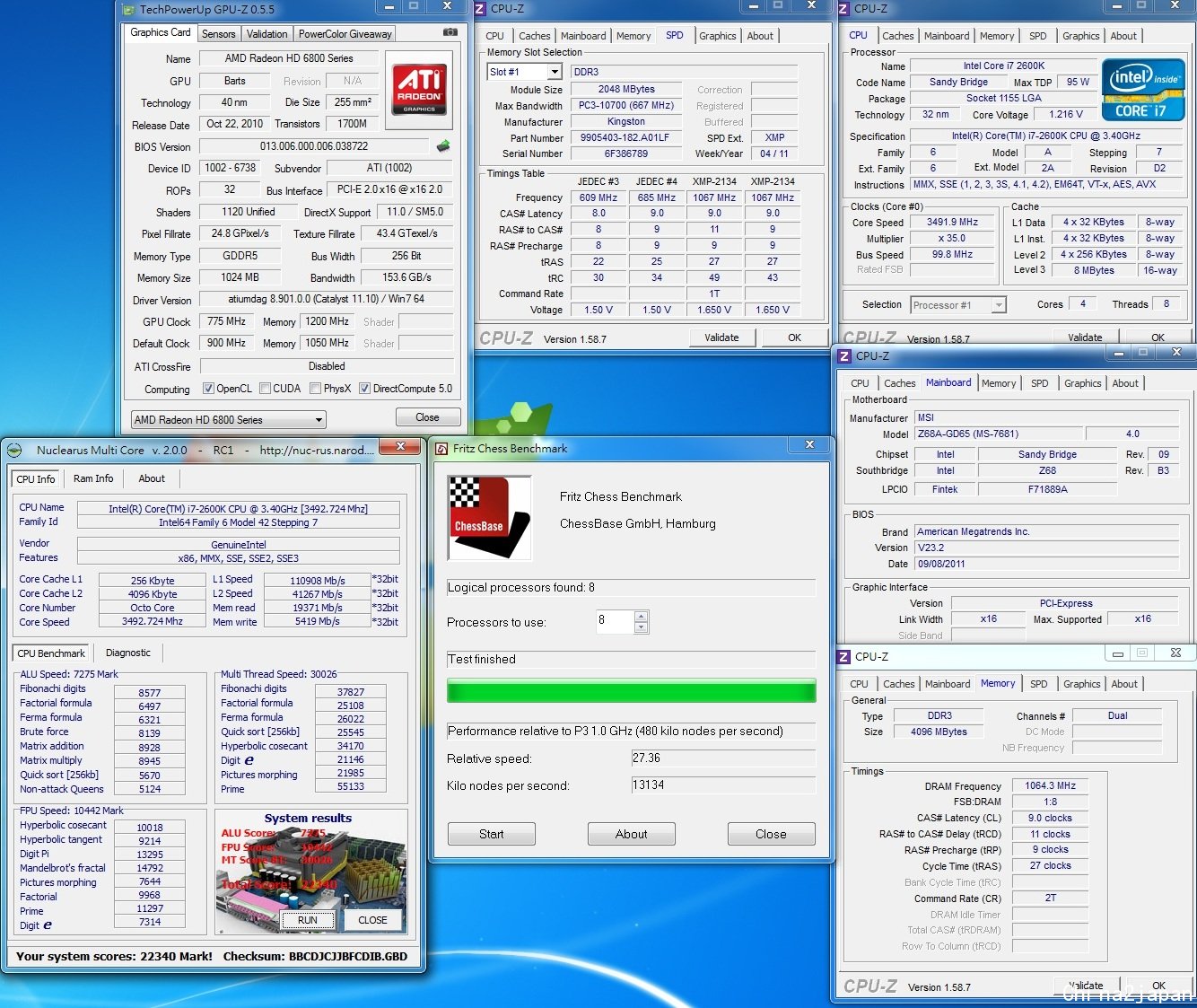The width and height of the screenshot is (1197, 1008).
Task: Click the Multi Thread Prime score 55133
Action: pyautogui.click(x=351, y=786)
